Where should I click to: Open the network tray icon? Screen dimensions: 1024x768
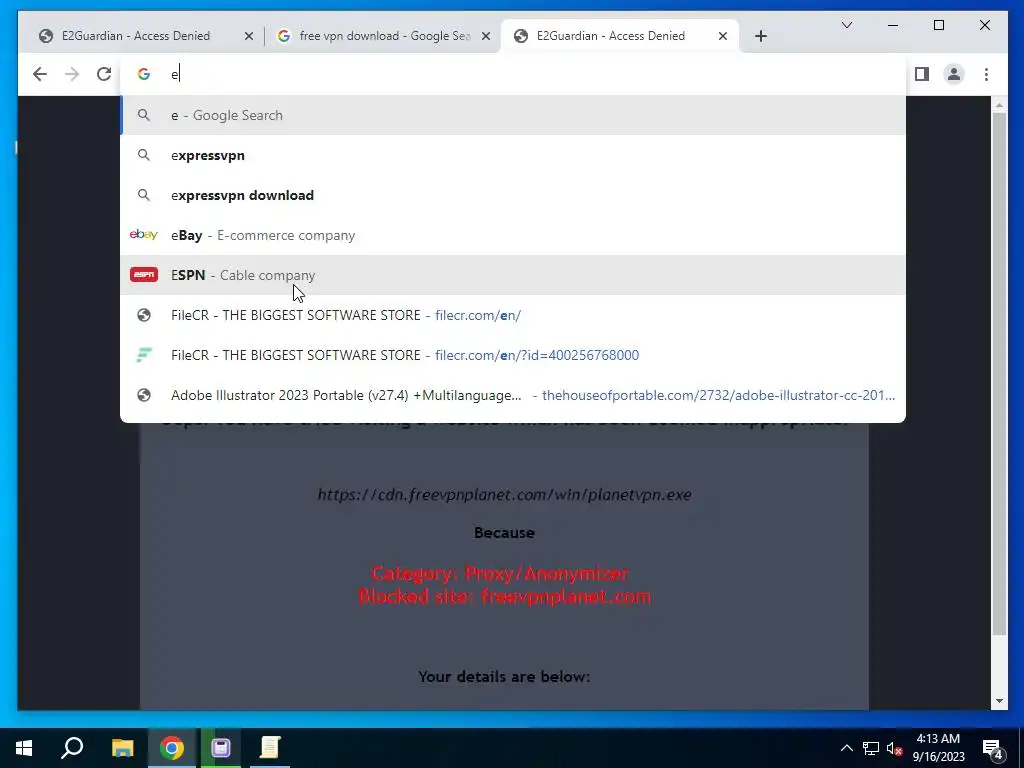[x=871, y=748]
